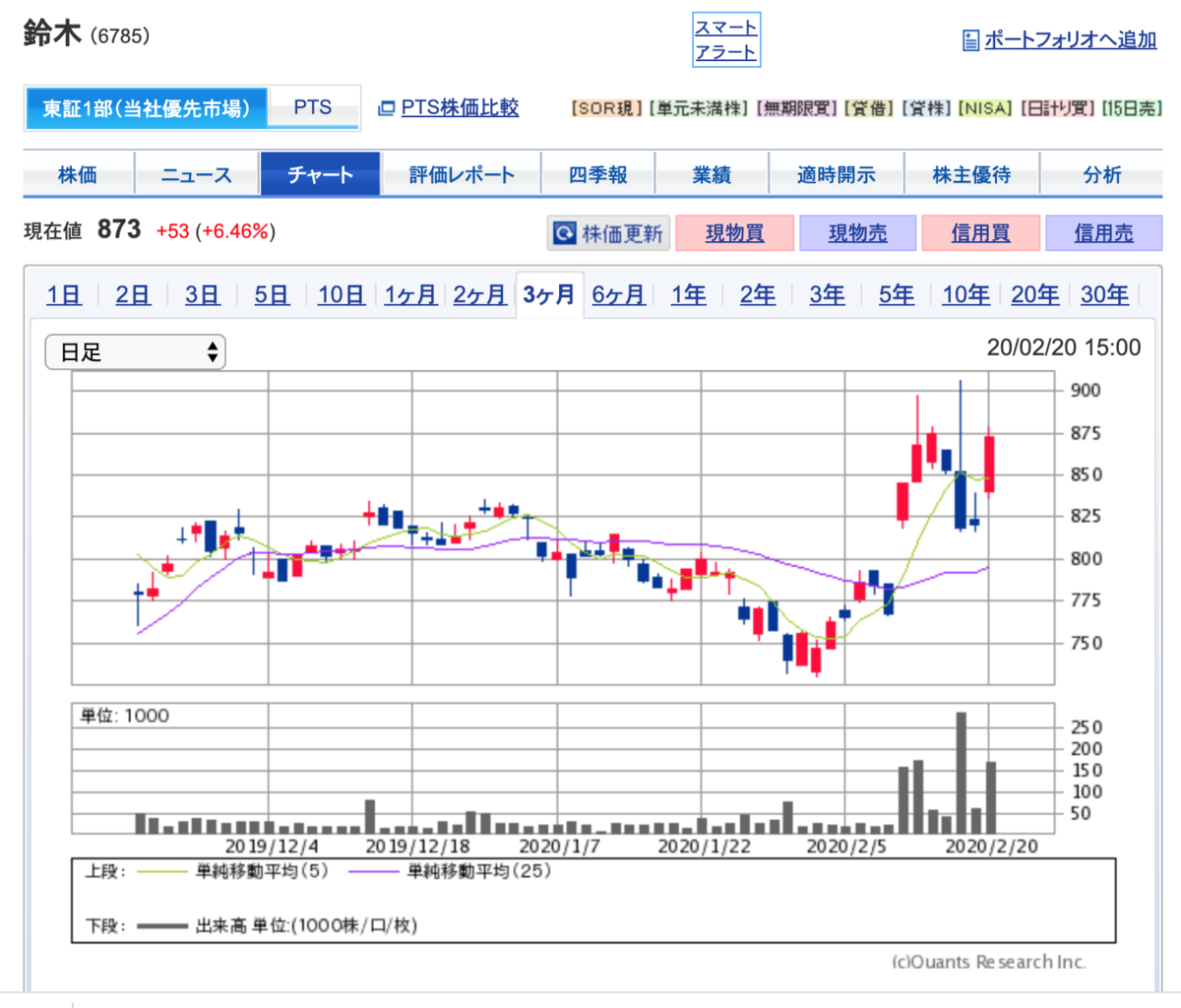The width and height of the screenshot is (1181, 1008).
Task: Click the 信用売 button
Action: 1103,233
